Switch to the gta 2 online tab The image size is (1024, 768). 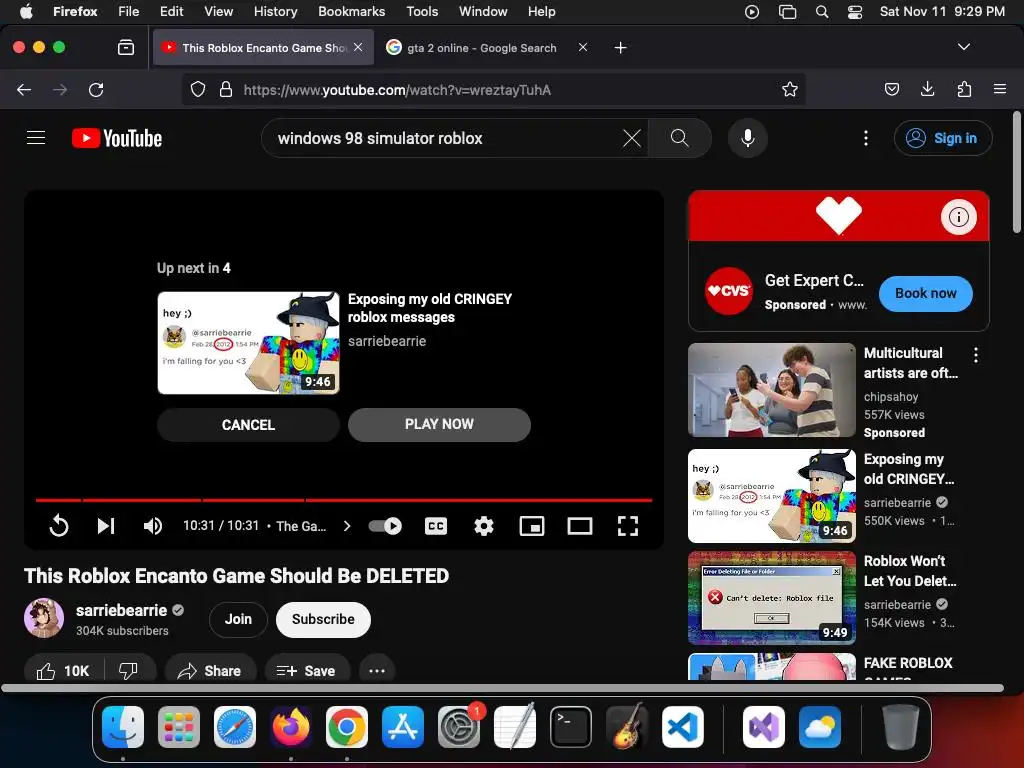click(481, 48)
